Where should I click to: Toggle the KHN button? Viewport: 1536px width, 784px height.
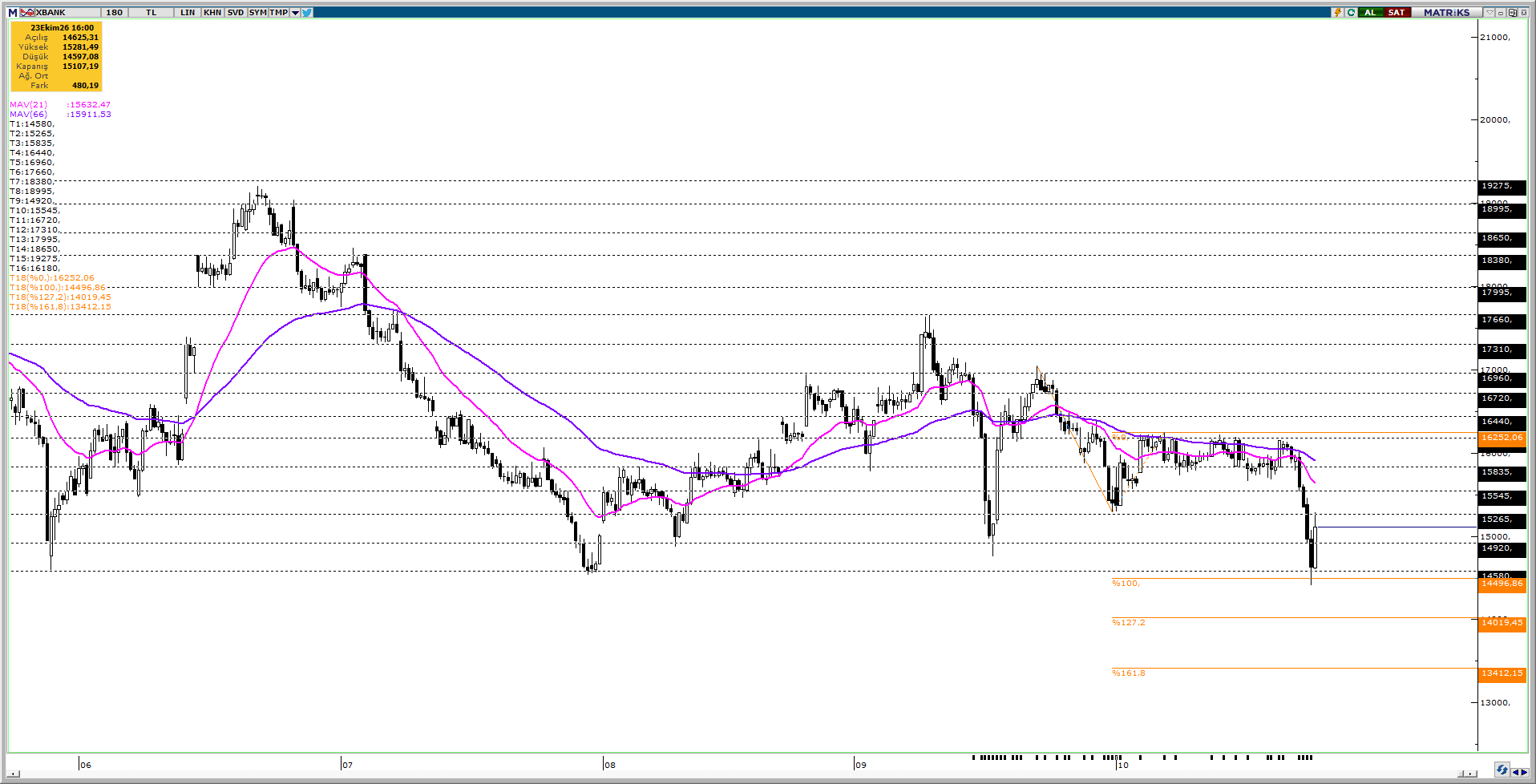(x=212, y=13)
